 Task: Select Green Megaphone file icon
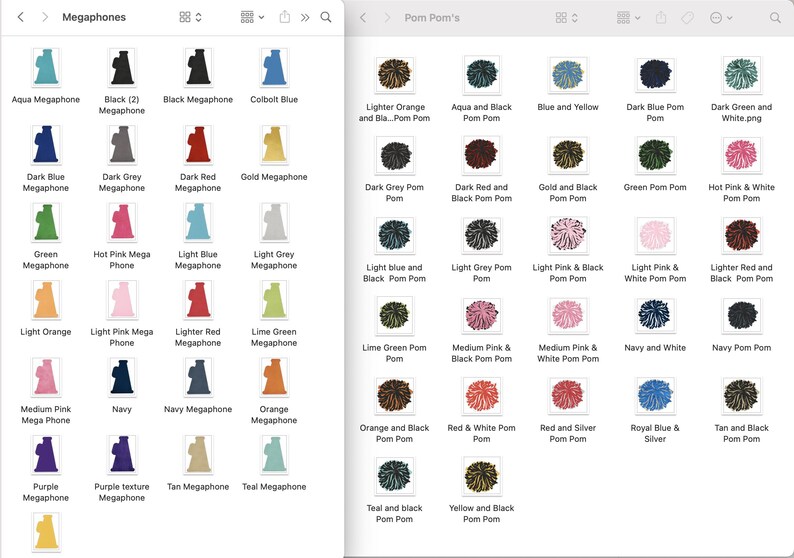point(46,222)
